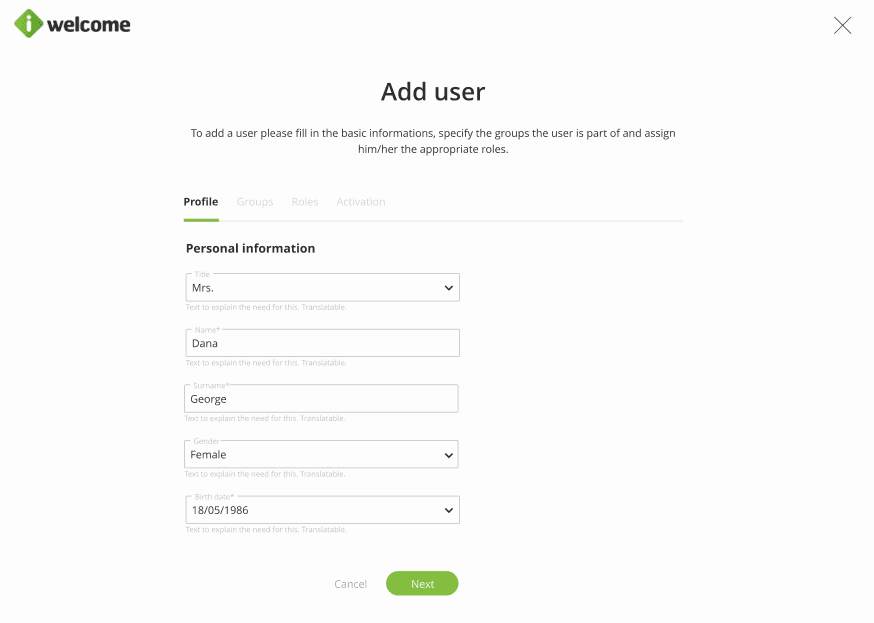Click the Mrs. value in Title
Image resolution: width=874 pixels, height=623 pixels.
(203, 288)
